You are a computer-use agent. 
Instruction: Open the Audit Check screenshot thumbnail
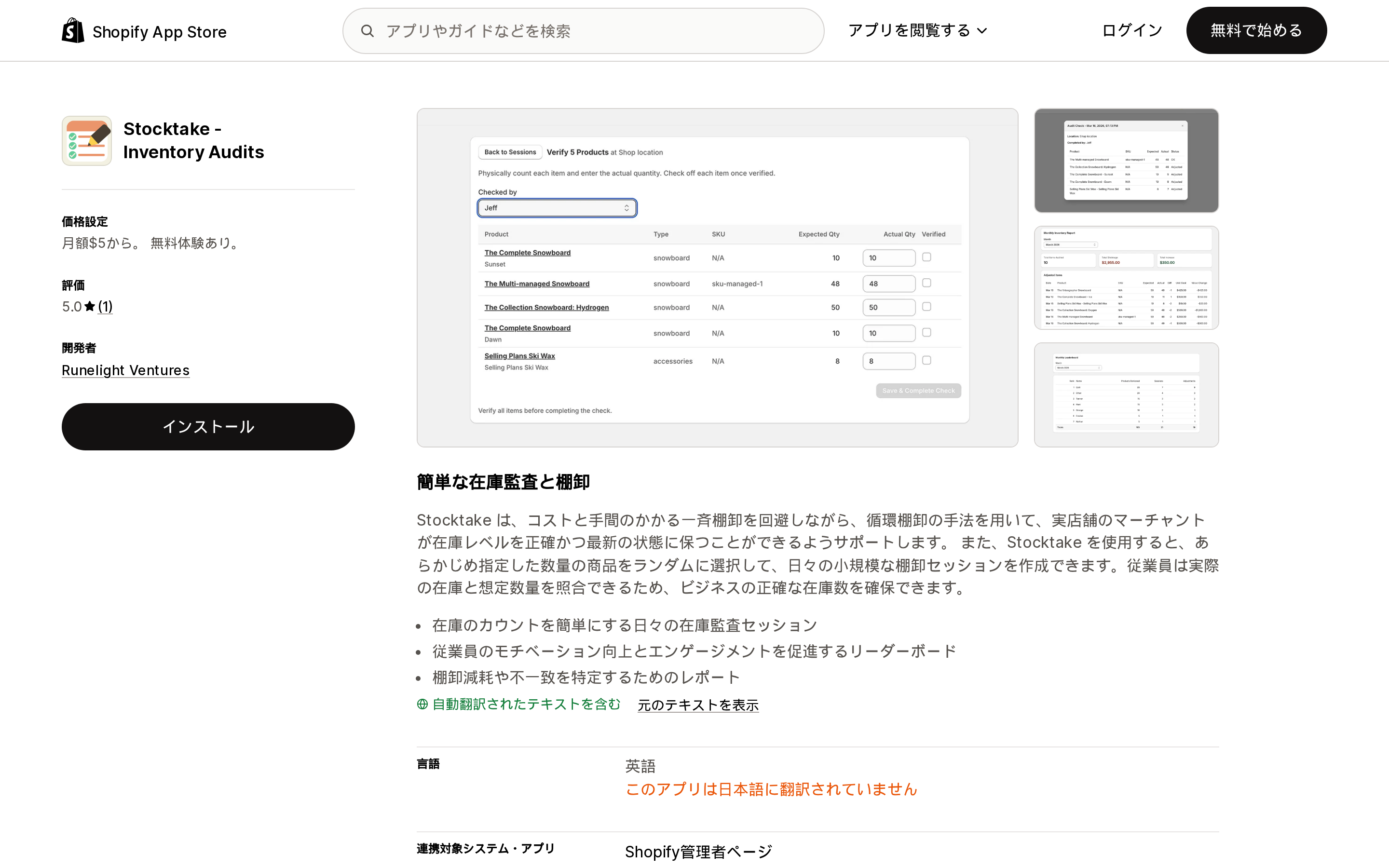click(1126, 160)
